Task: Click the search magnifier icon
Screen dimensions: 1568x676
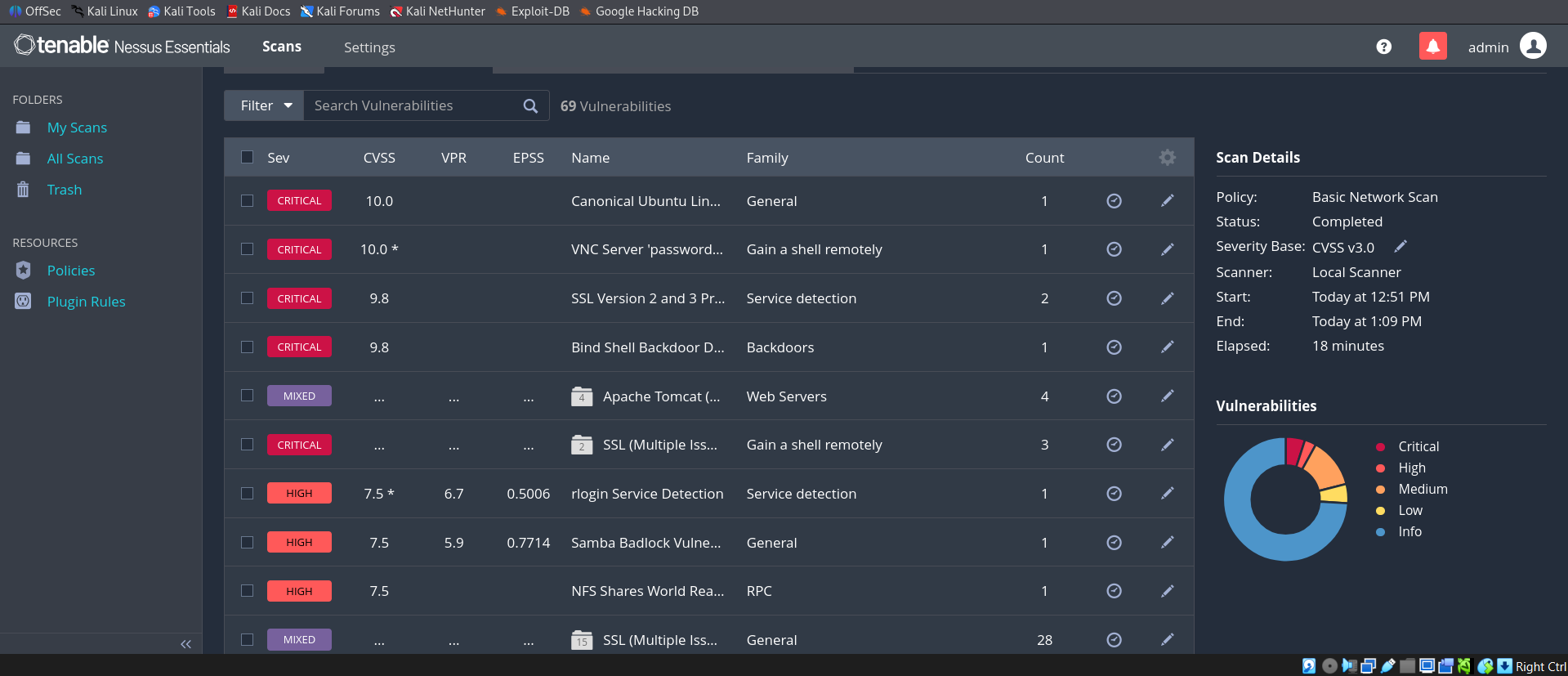Action: tap(530, 106)
